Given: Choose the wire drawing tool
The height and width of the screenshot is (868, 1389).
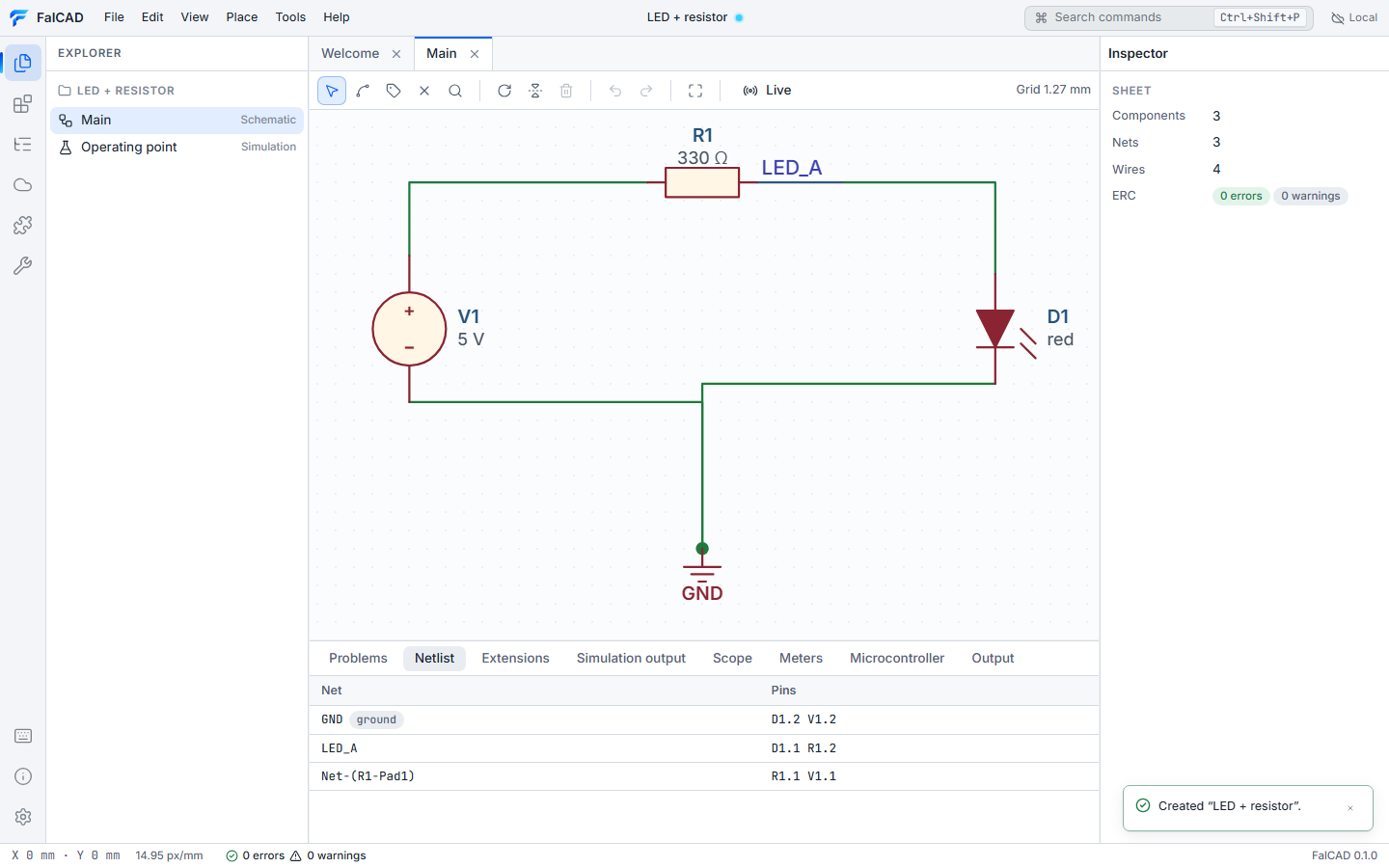Looking at the screenshot, I should (363, 91).
